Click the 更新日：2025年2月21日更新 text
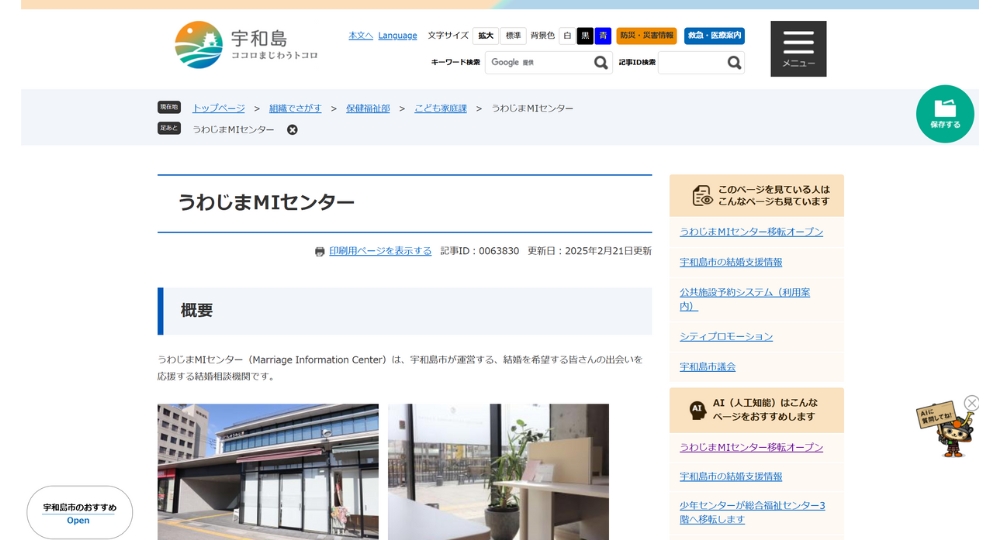Viewport: 1000px width, 540px height. coord(589,251)
